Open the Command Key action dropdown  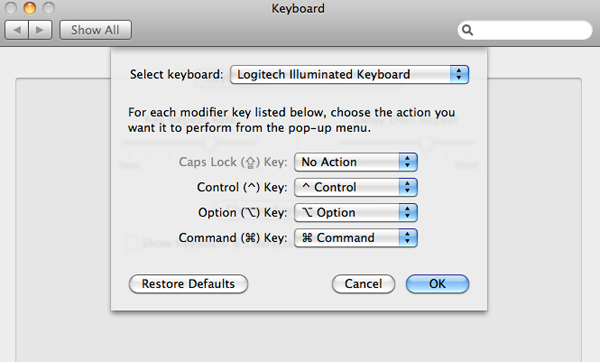355,238
